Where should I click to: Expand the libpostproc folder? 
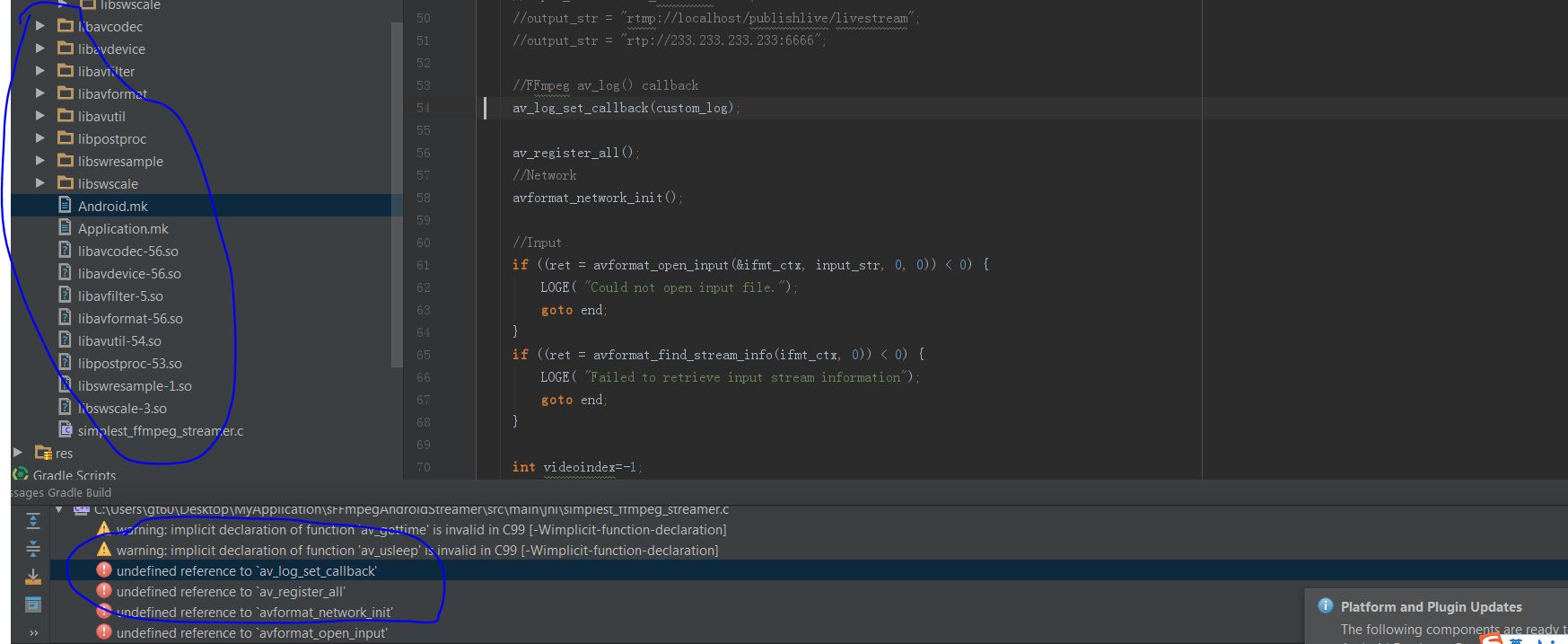(39, 138)
